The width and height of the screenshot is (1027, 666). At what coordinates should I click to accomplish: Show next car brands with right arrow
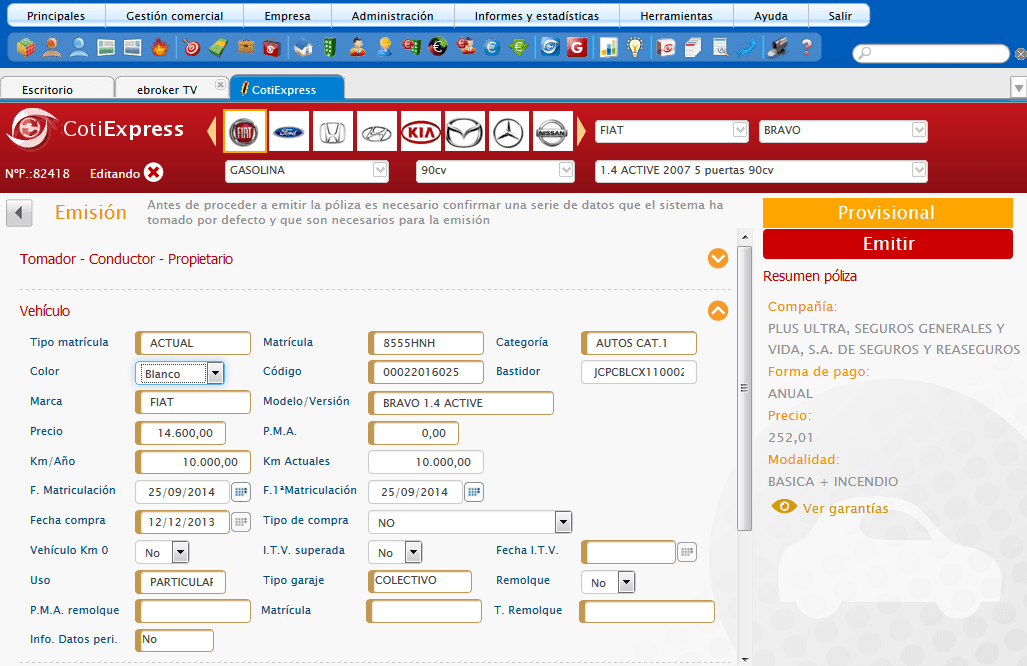point(581,131)
